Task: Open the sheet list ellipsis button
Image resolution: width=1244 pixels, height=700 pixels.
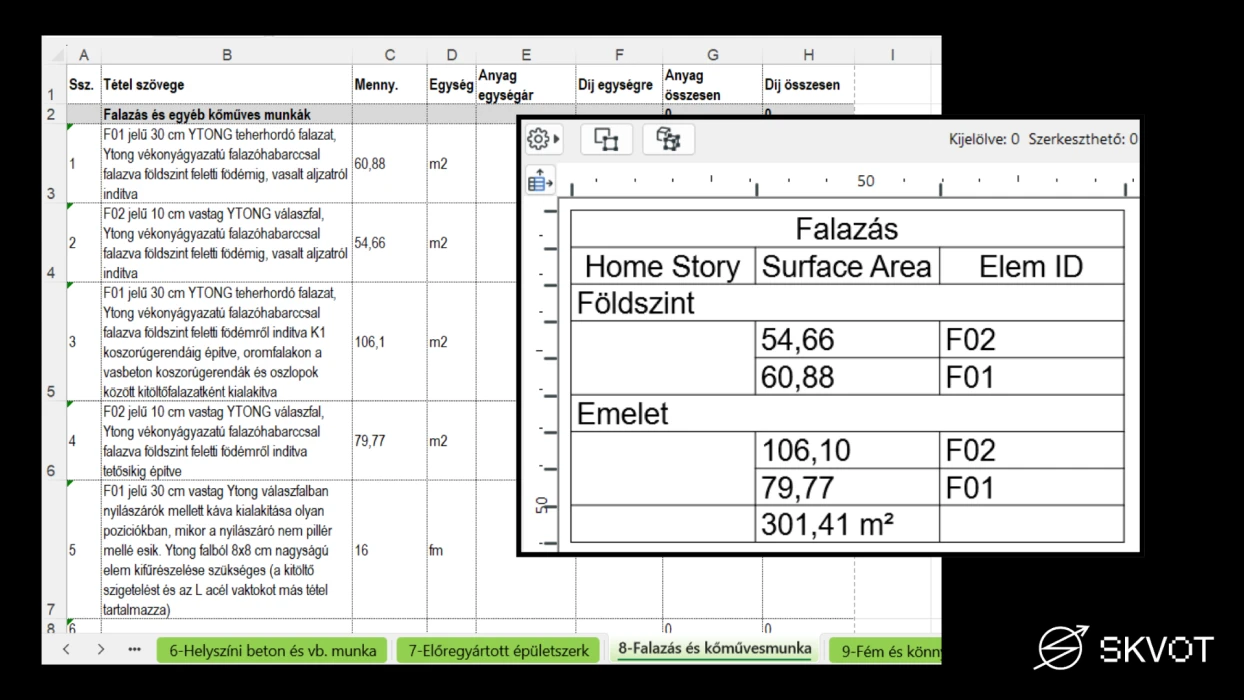Action: [134, 650]
